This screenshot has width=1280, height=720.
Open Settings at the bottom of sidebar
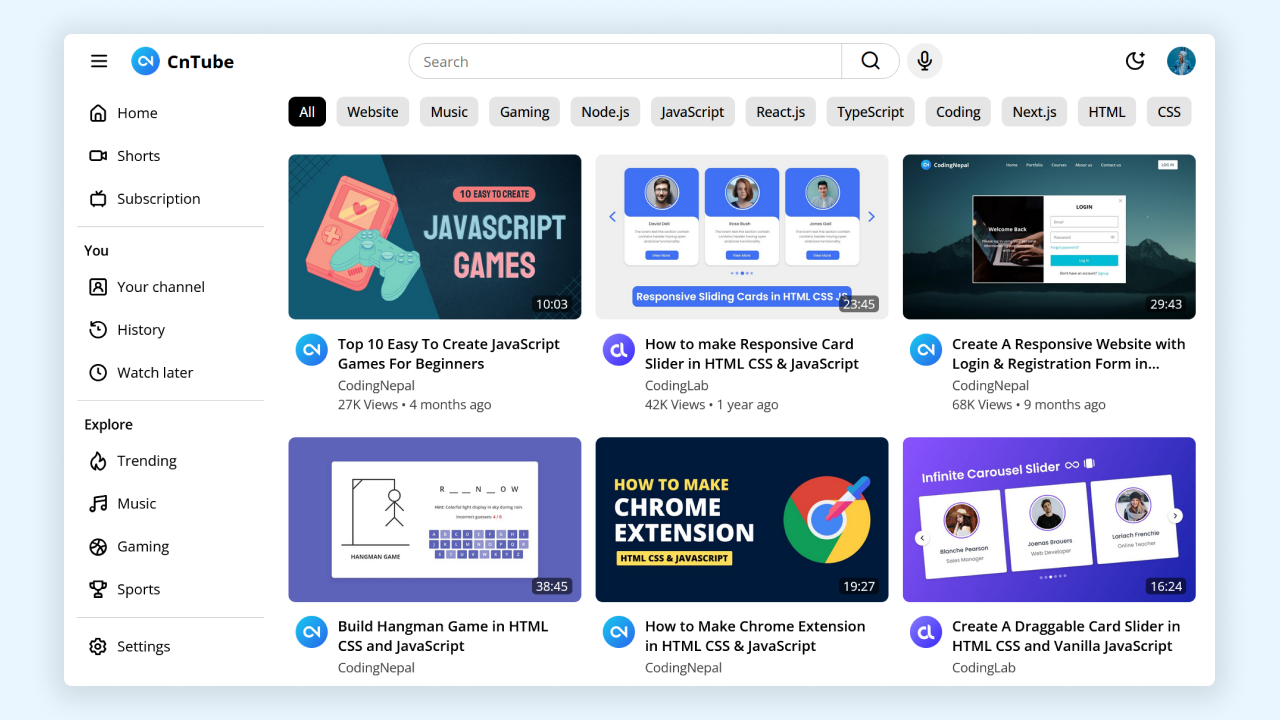coord(144,646)
